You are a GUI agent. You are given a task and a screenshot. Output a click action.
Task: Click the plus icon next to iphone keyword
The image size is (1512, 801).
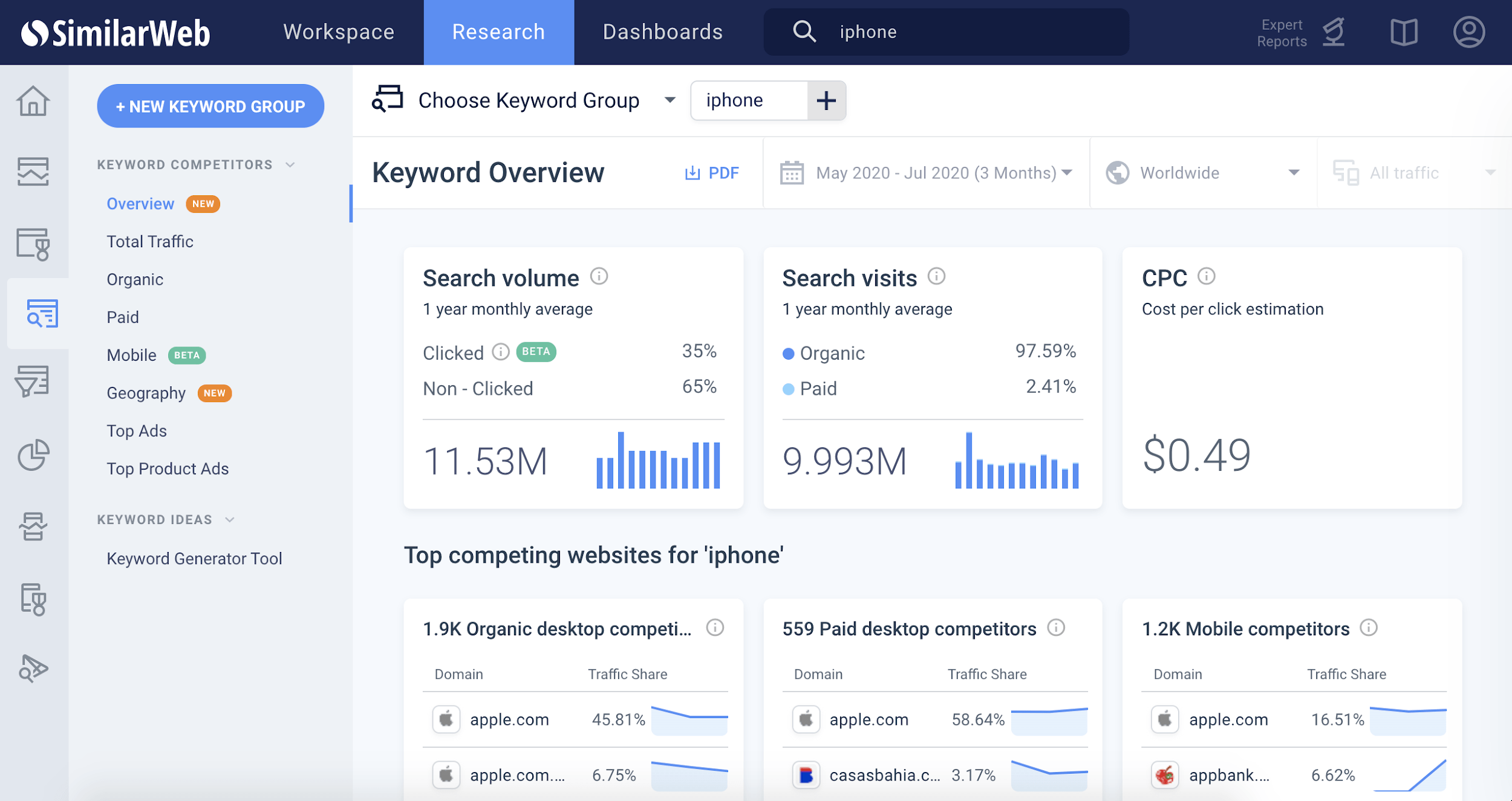click(x=826, y=100)
